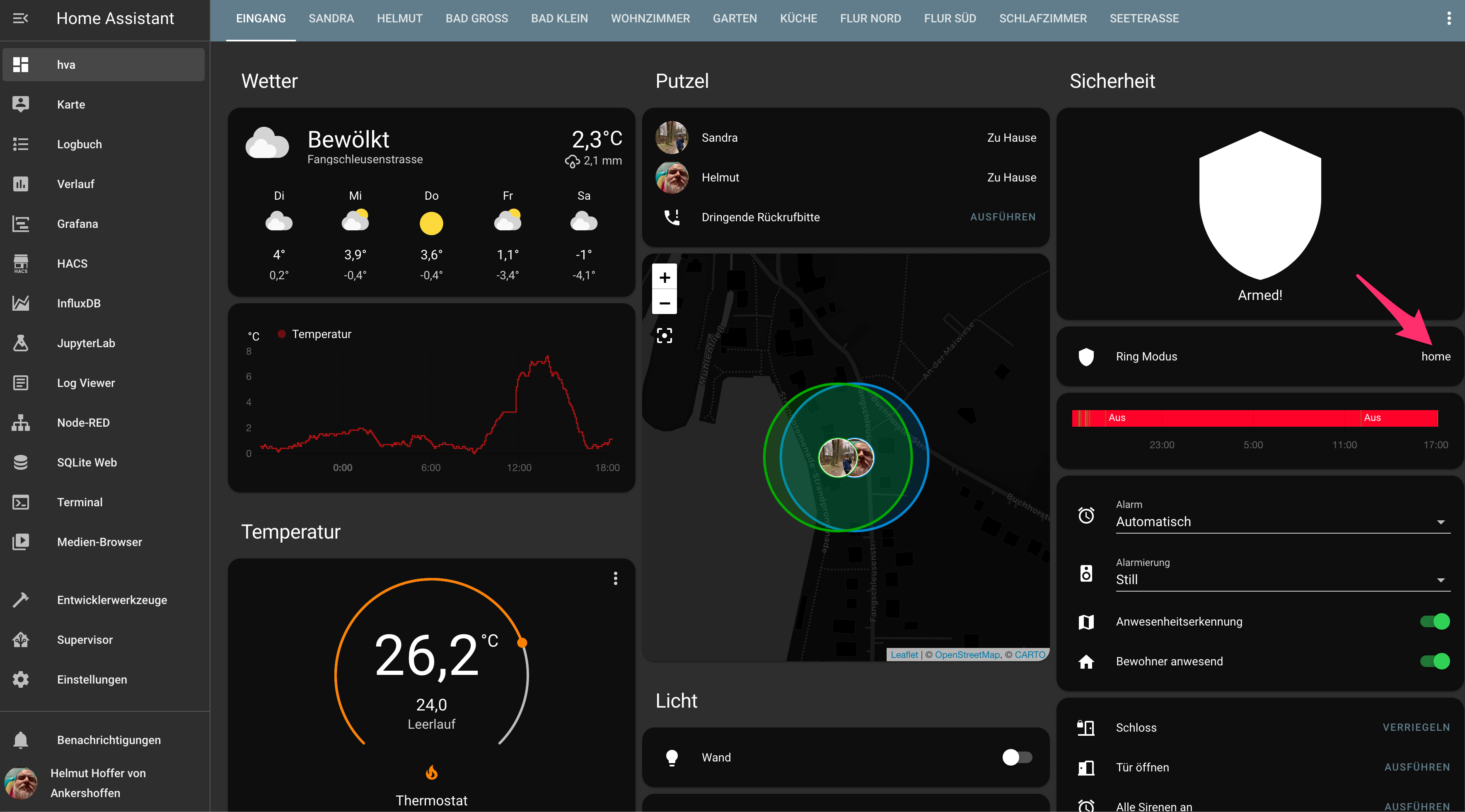The image size is (1465, 812).
Task: Click the map zoom in button
Action: pyautogui.click(x=664, y=278)
